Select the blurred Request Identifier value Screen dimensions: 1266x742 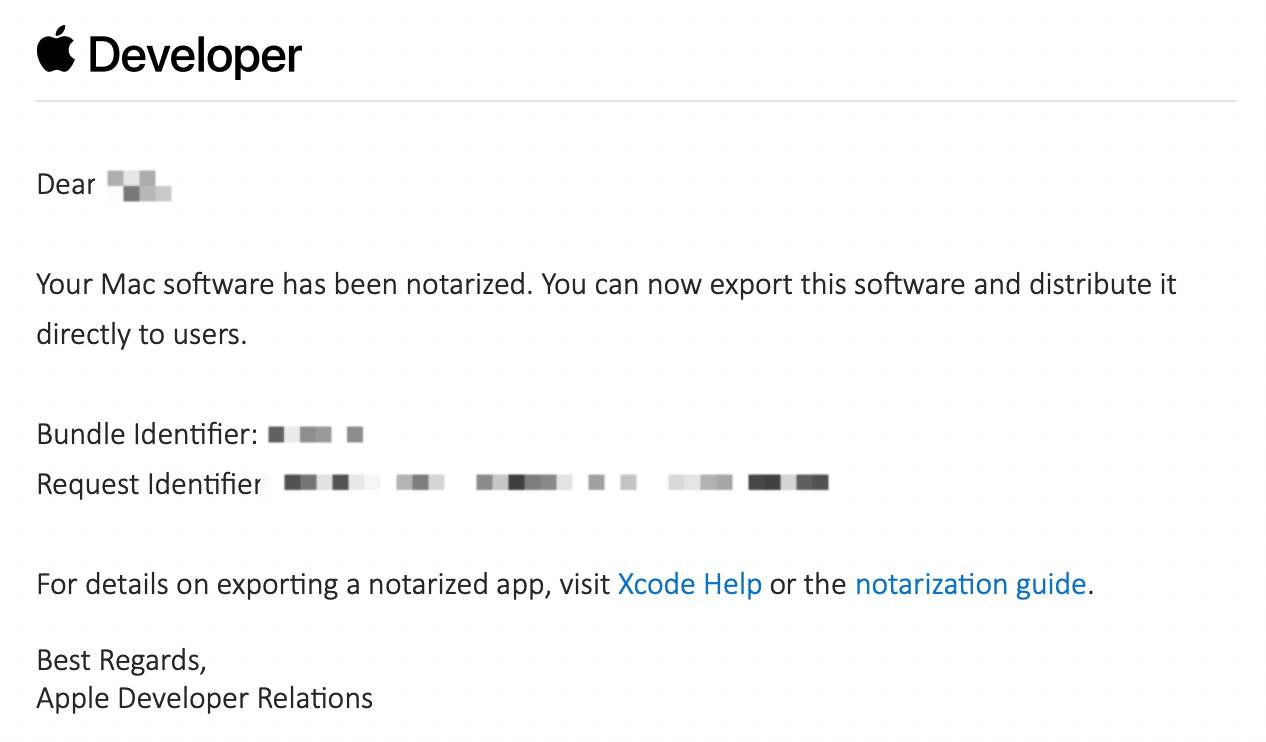[556, 484]
